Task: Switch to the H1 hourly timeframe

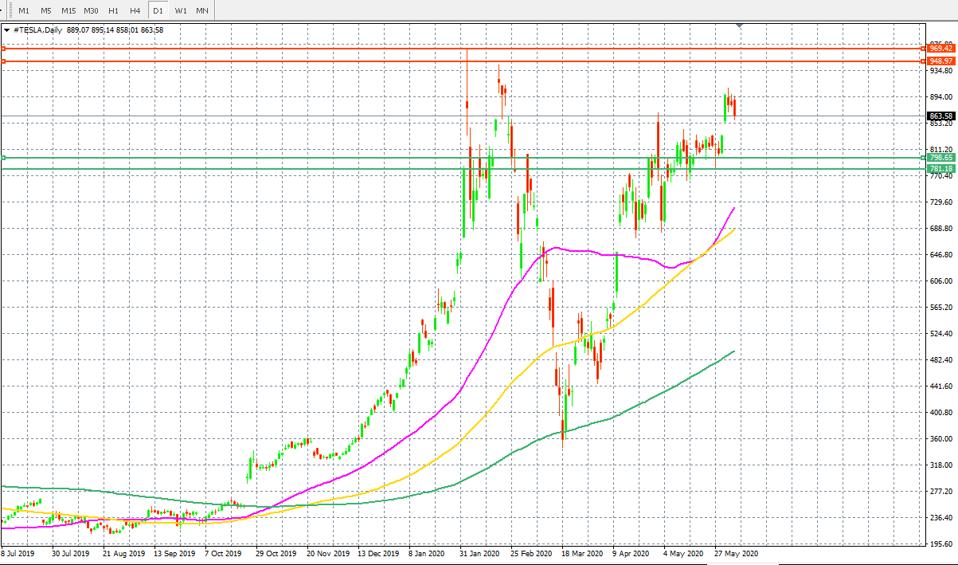Action: pos(114,10)
